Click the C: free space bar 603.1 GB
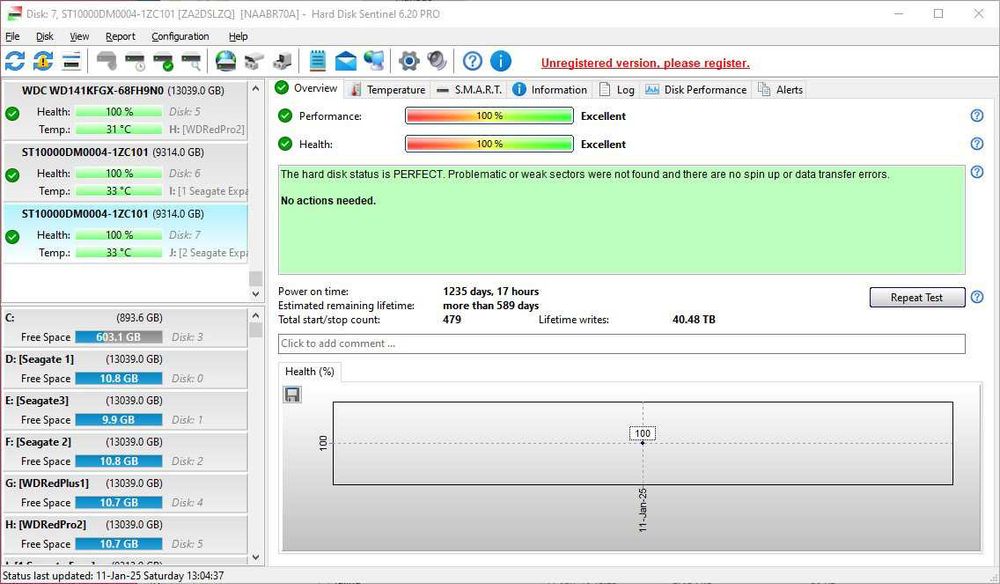 pyautogui.click(x=119, y=337)
